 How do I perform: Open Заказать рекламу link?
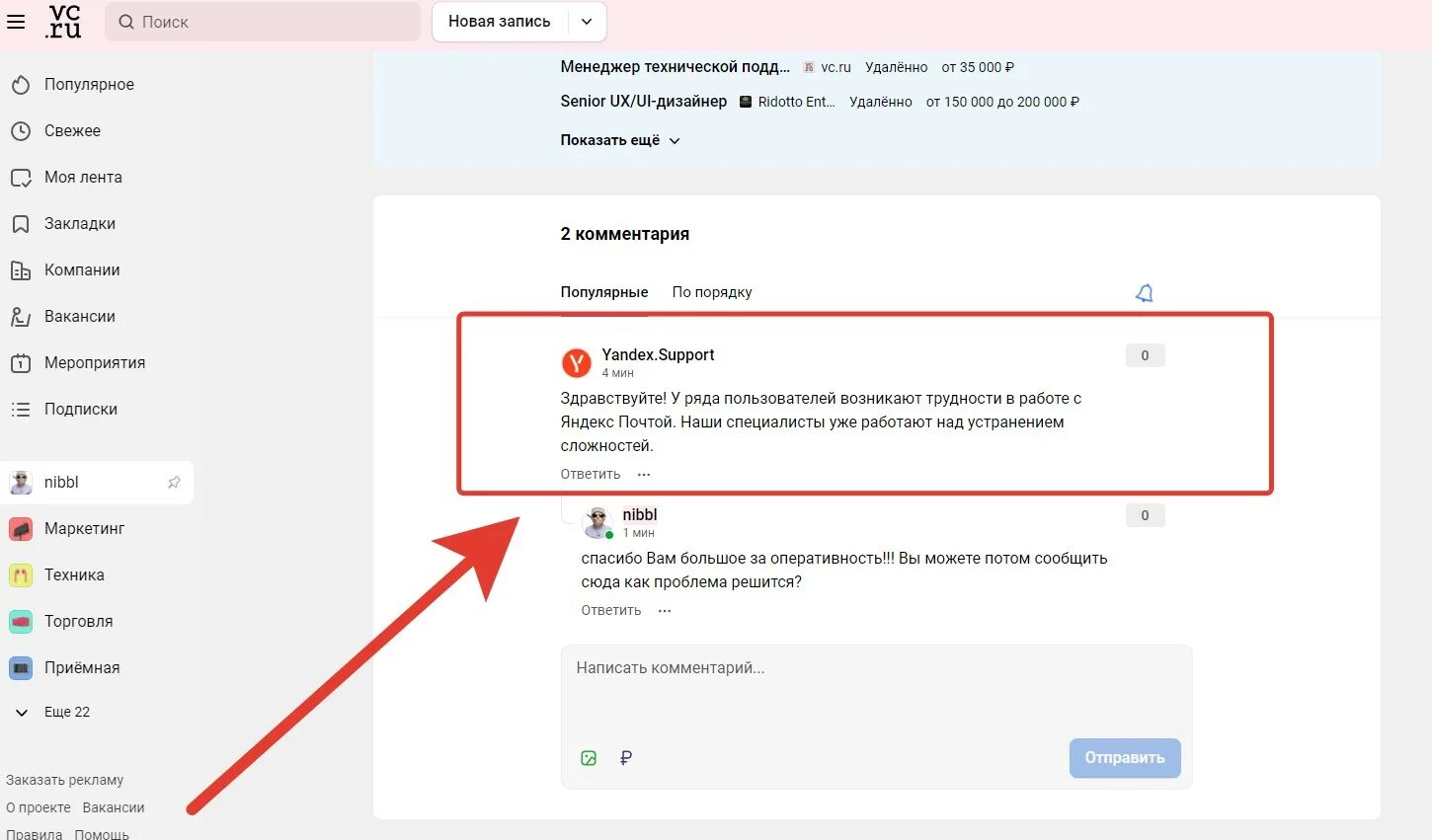[x=64, y=780]
